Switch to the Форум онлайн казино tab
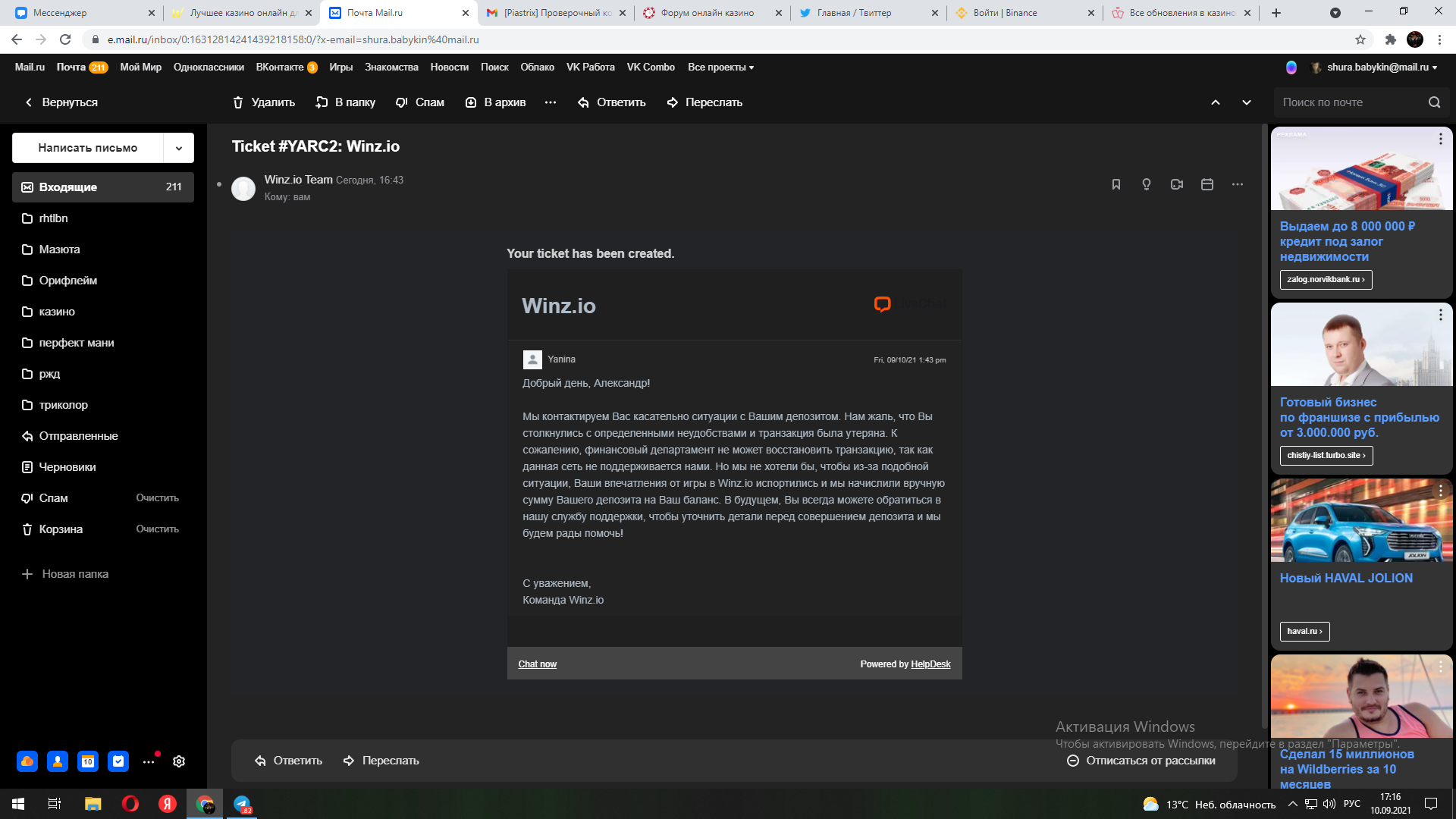The width and height of the screenshot is (1456, 819). [711, 13]
